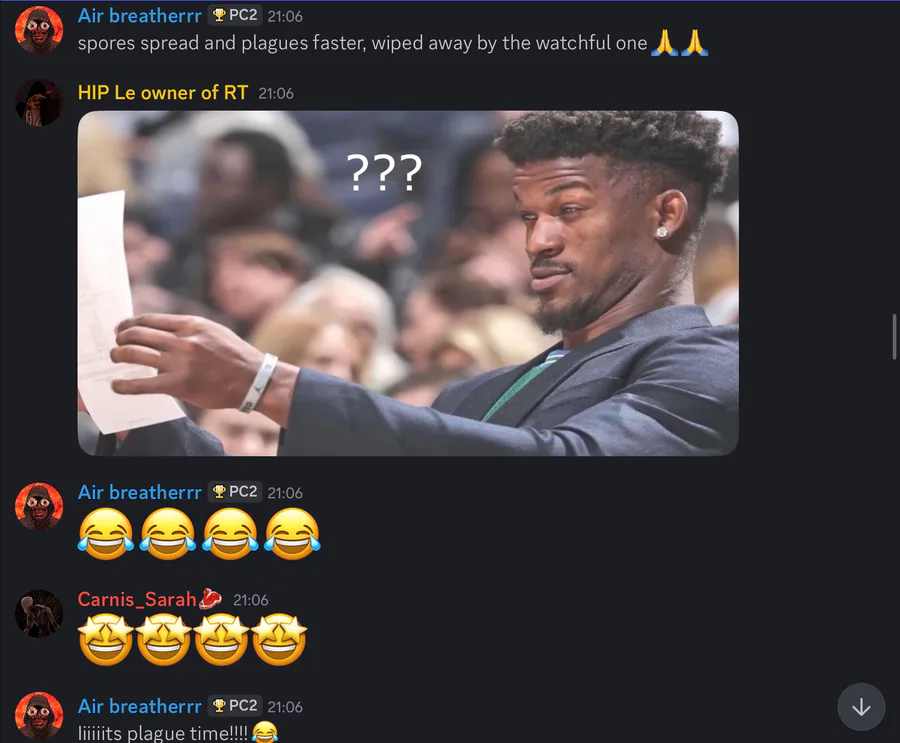Jump to present with down-arrow button
This screenshot has width=900, height=743.
click(x=861, y=707)
